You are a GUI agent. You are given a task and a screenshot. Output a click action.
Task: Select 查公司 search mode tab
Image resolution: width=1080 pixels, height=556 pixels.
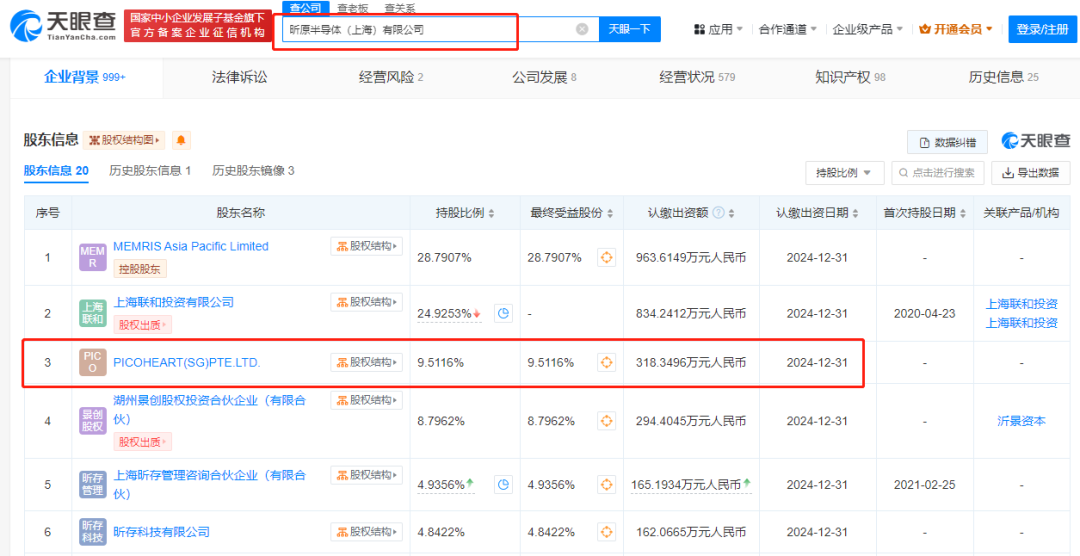pyautogui.click(x=305, y=8)
